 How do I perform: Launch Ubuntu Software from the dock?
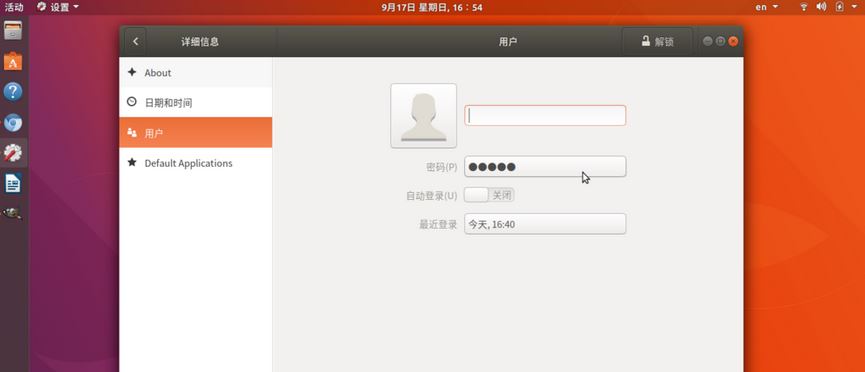pyautogui.click(x=13, y=61)
